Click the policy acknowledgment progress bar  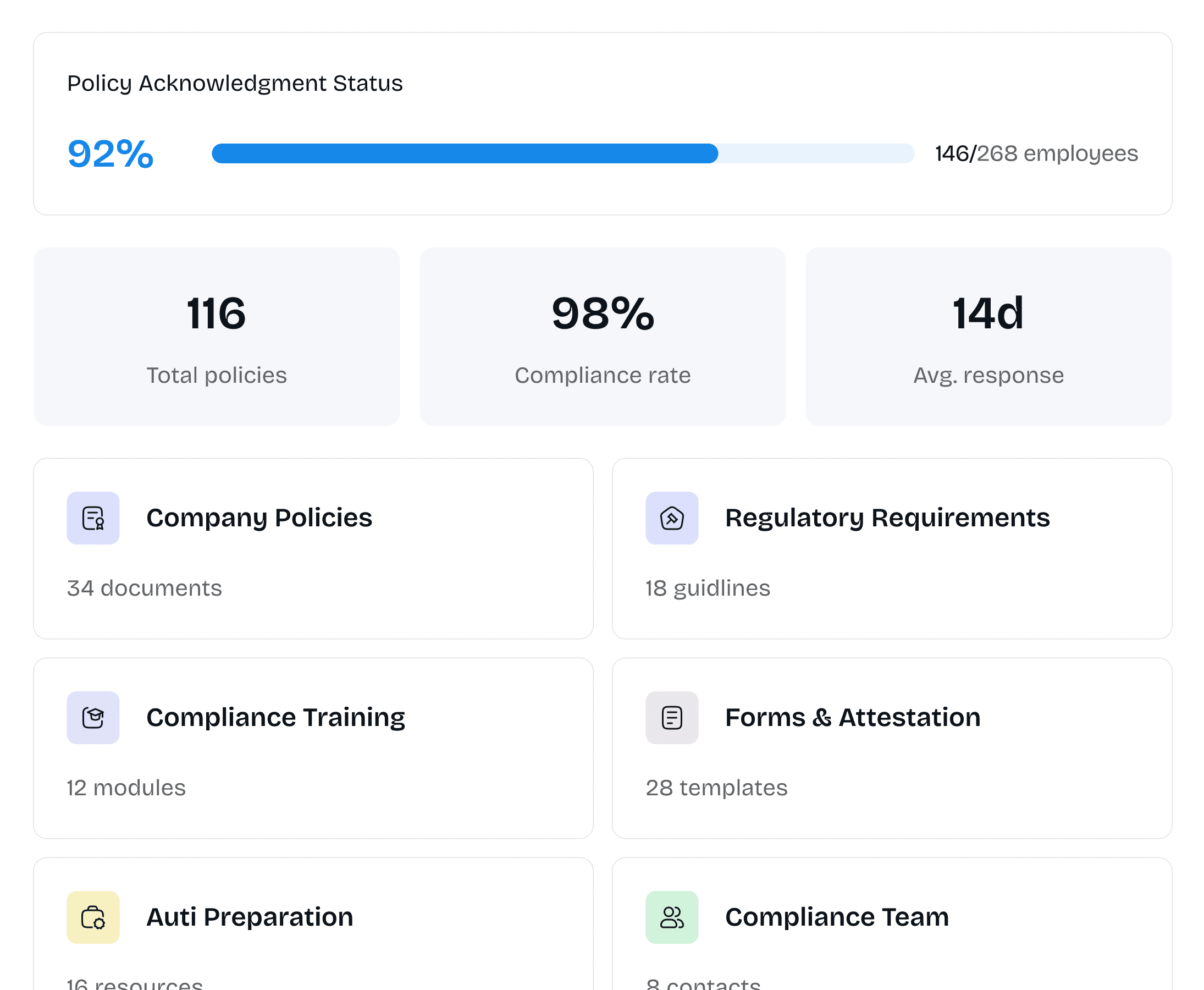[x=562, y=153]
